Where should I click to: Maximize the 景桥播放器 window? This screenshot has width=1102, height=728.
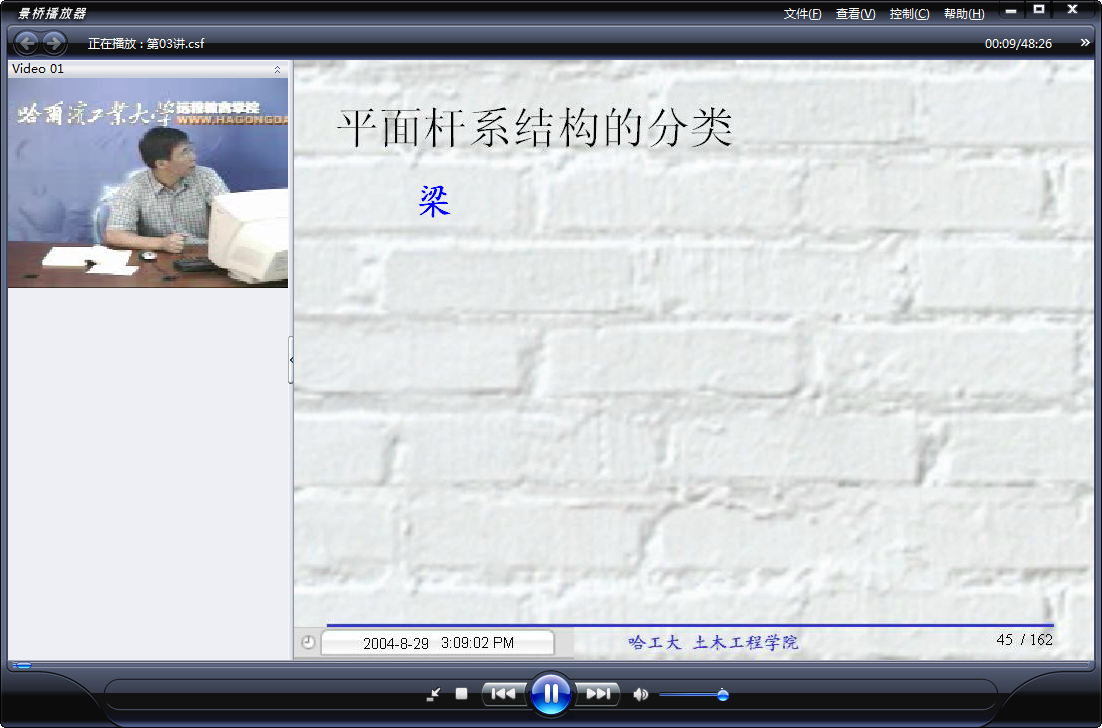(x=1039, y=10)
